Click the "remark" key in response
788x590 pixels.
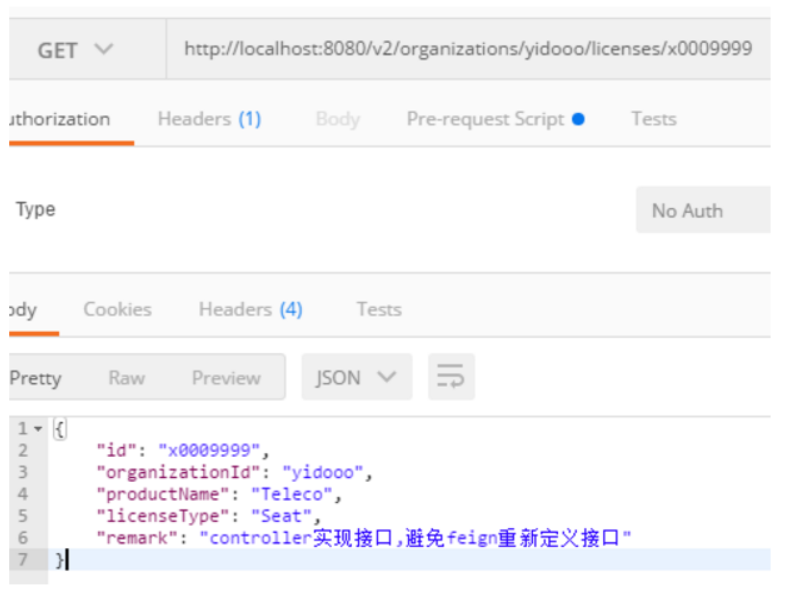pyautogui.click(x=137, y=538)
